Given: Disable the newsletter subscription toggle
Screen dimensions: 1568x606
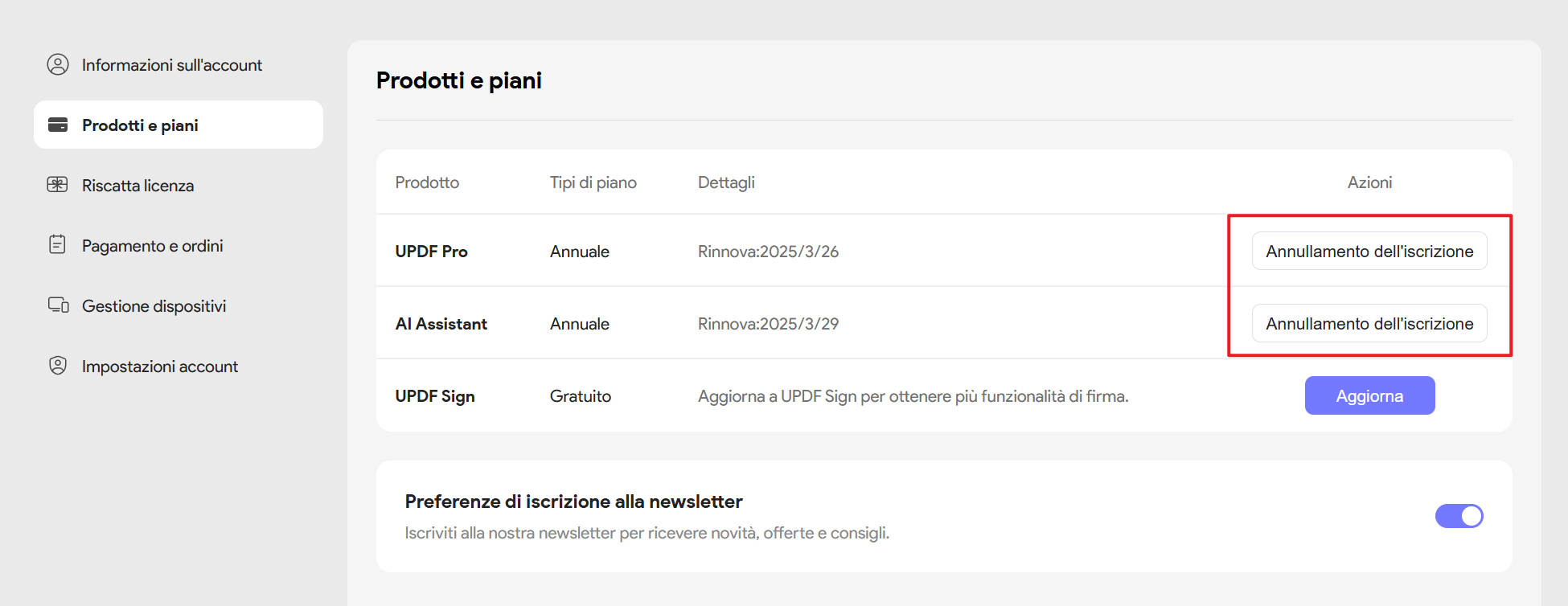Looking at the screenshot, I should pos(1459,516).
